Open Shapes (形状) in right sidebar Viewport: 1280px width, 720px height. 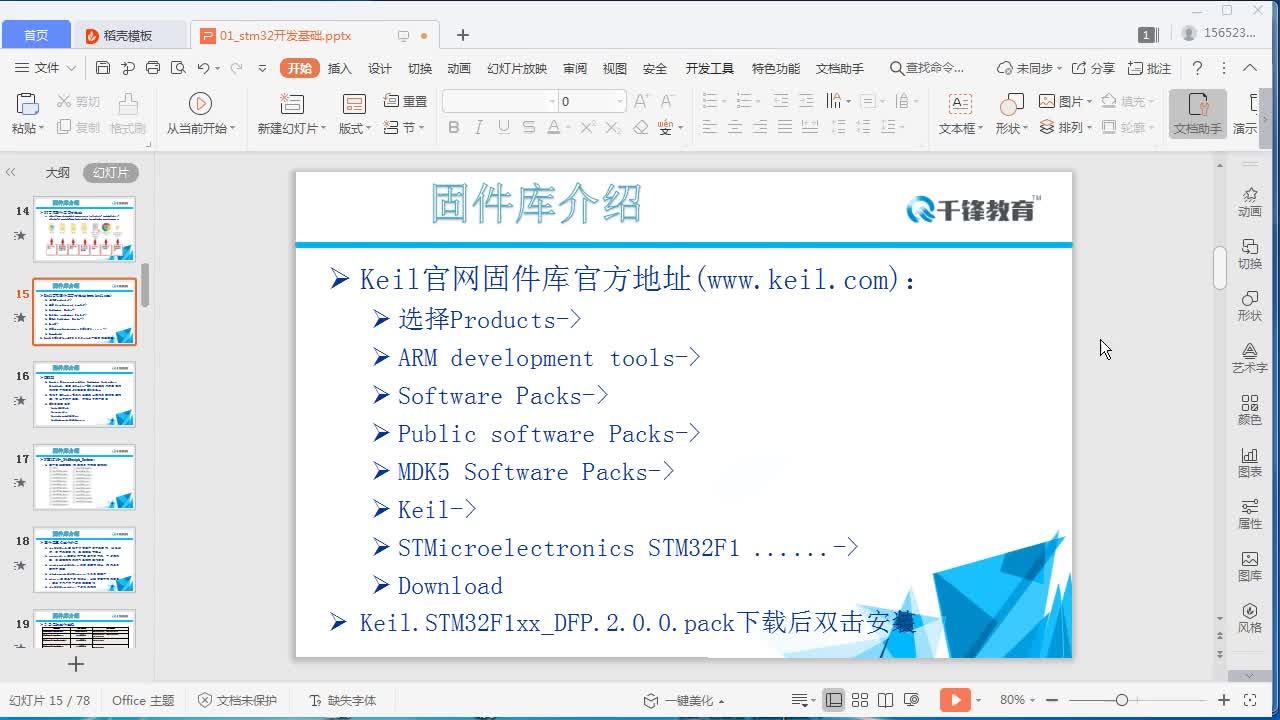coord(1250,305)
